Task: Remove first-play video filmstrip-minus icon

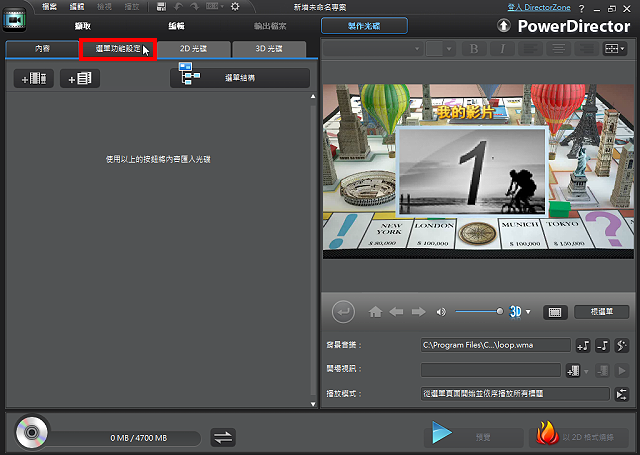Action: tap(602, 371)
